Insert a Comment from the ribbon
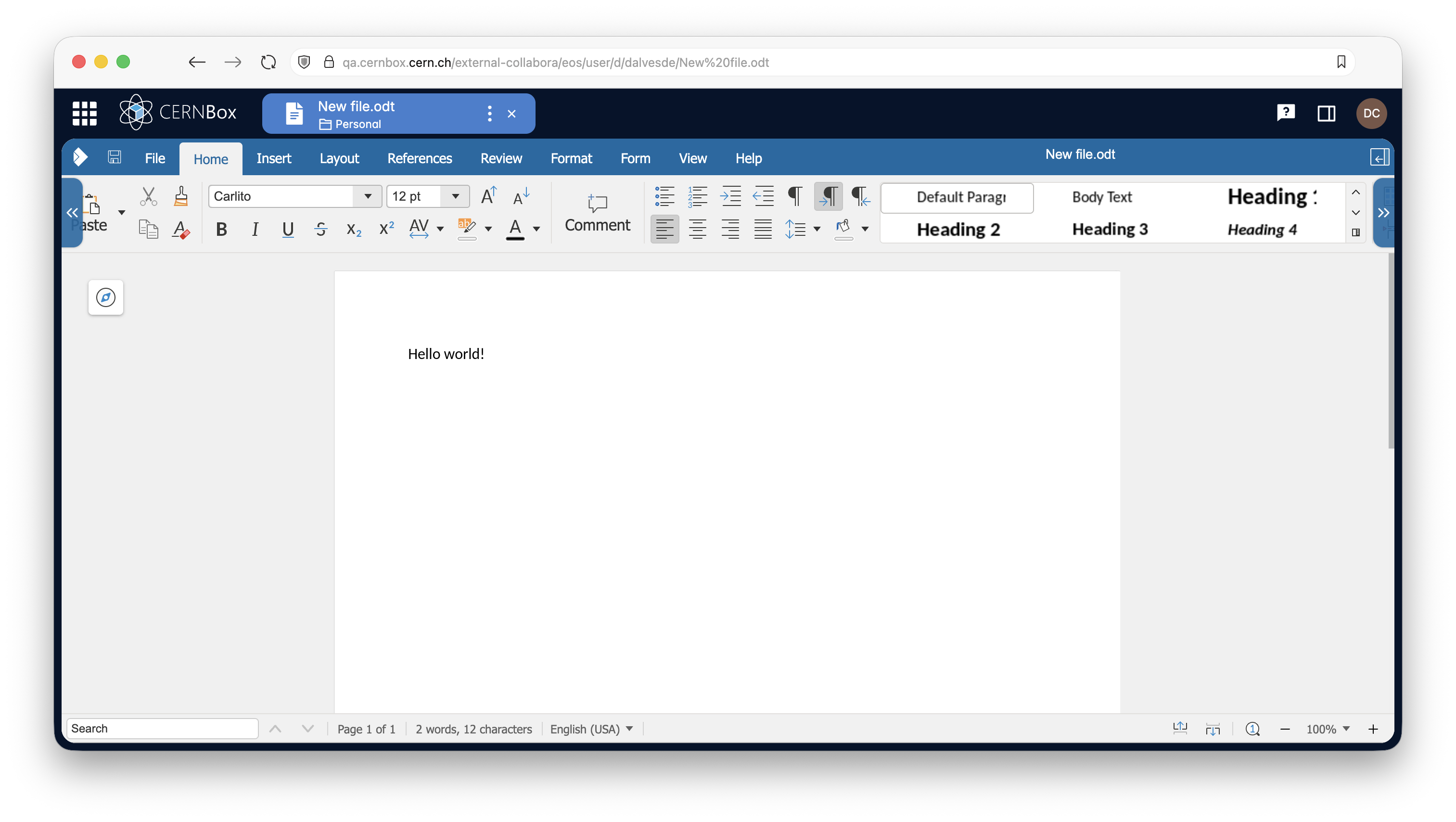The image size is (1456, 822). point(597,213)
